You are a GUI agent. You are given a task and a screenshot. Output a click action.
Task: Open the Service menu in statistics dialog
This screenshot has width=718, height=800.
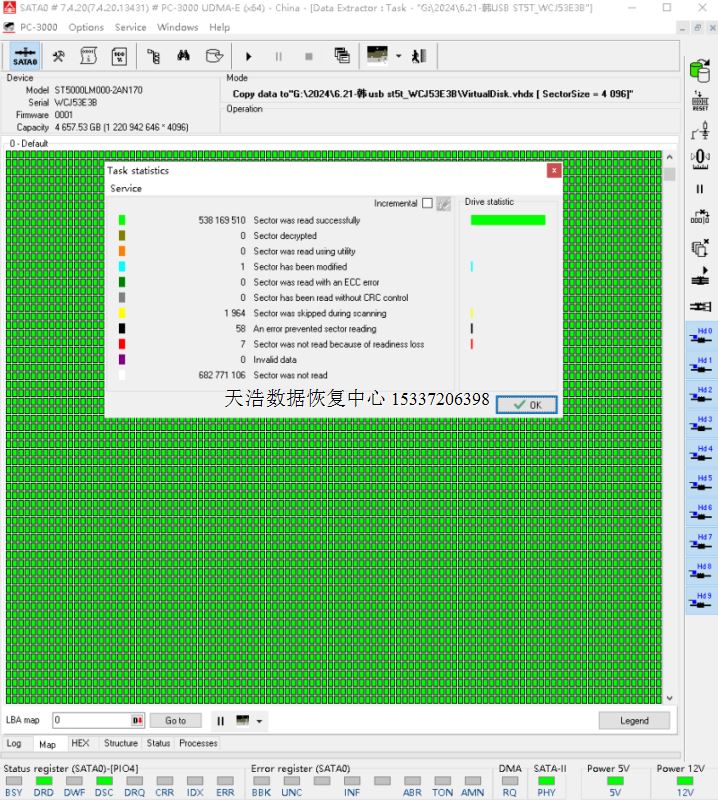[x=126, y=188]
